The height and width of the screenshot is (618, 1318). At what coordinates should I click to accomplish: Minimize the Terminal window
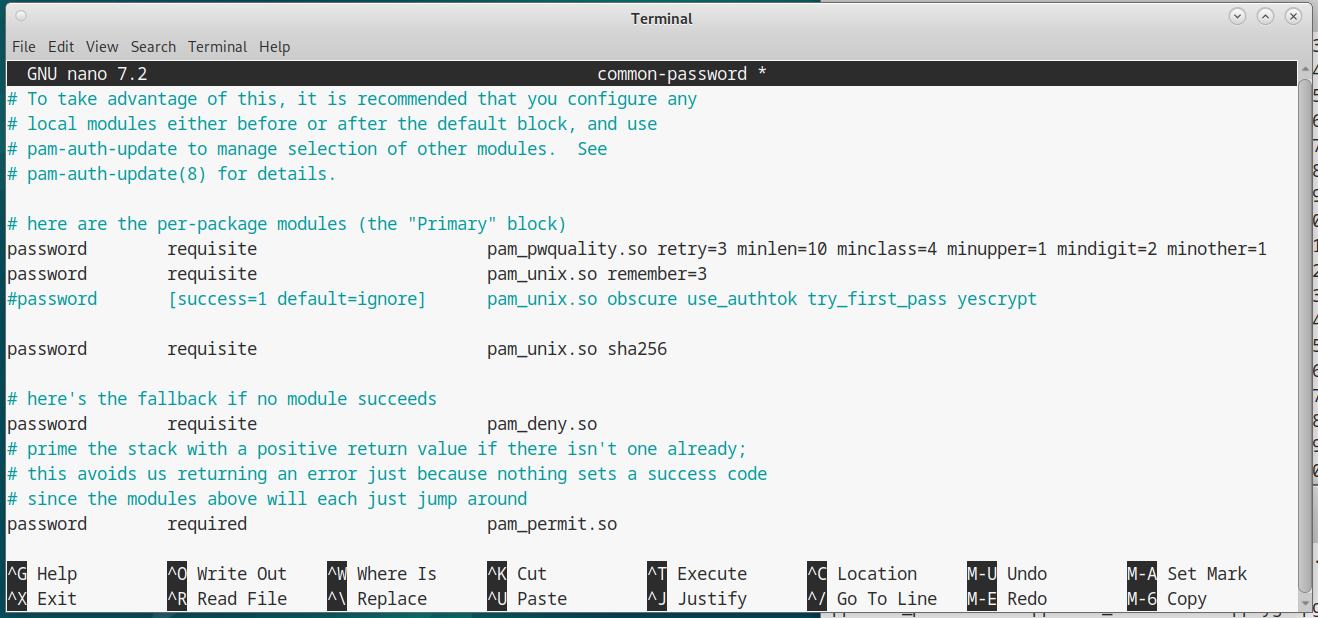(x=1238, y=17)
